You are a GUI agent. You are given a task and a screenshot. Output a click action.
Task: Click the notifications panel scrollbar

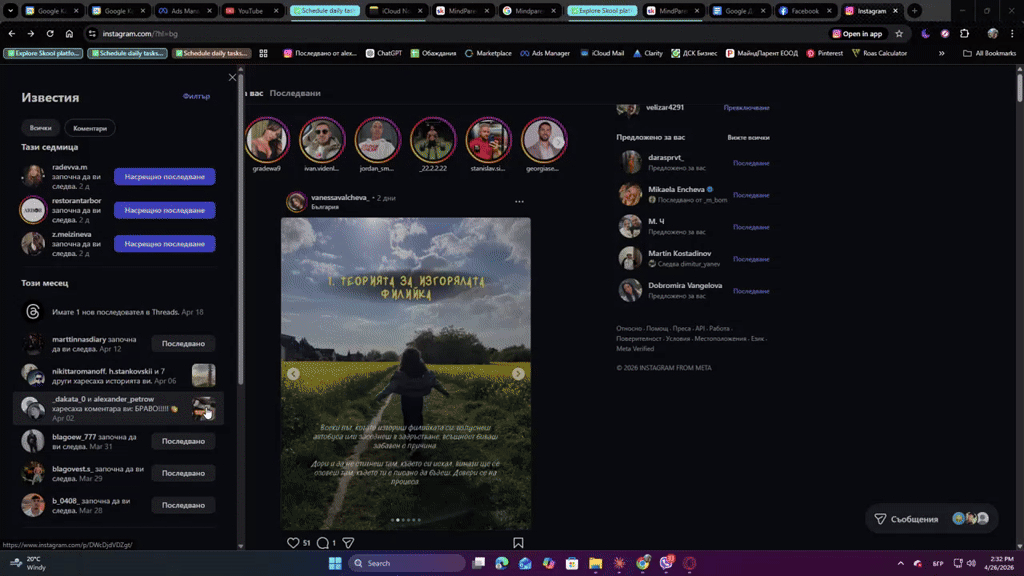240,229
